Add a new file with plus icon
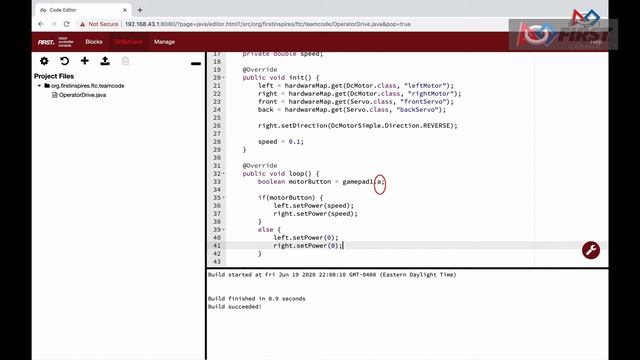The image size is (640, 360). coord(84,61)
